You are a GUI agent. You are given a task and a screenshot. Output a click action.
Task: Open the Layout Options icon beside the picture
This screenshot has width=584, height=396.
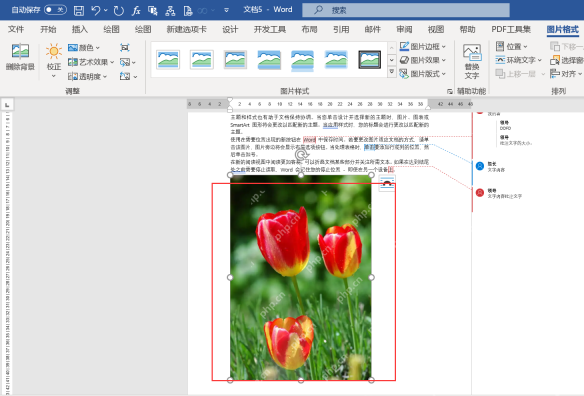point(387,183)
